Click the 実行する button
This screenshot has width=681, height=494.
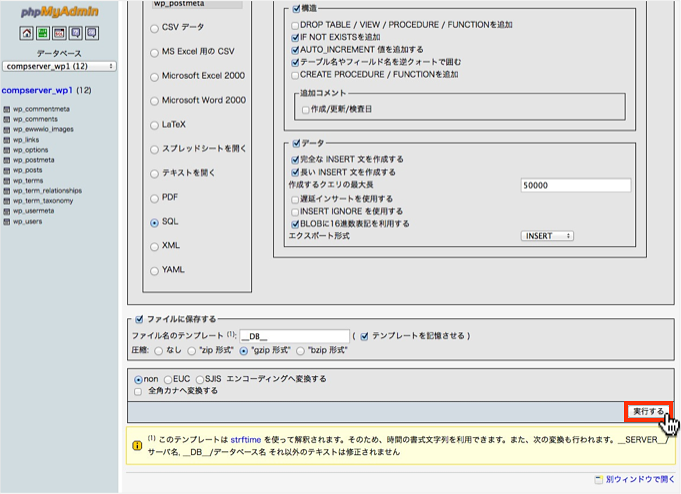click(648, 411)
